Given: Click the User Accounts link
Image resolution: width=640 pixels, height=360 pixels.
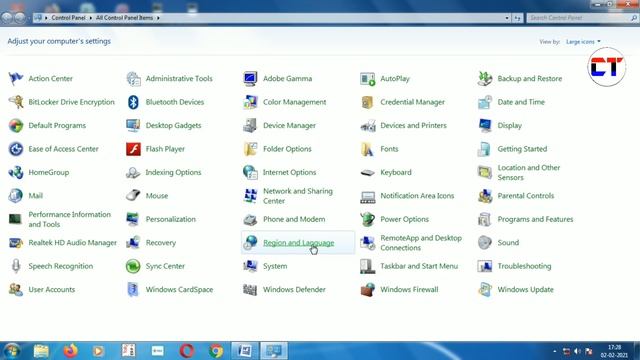Looking at the screenshot, I should click(x=51, y=289).
